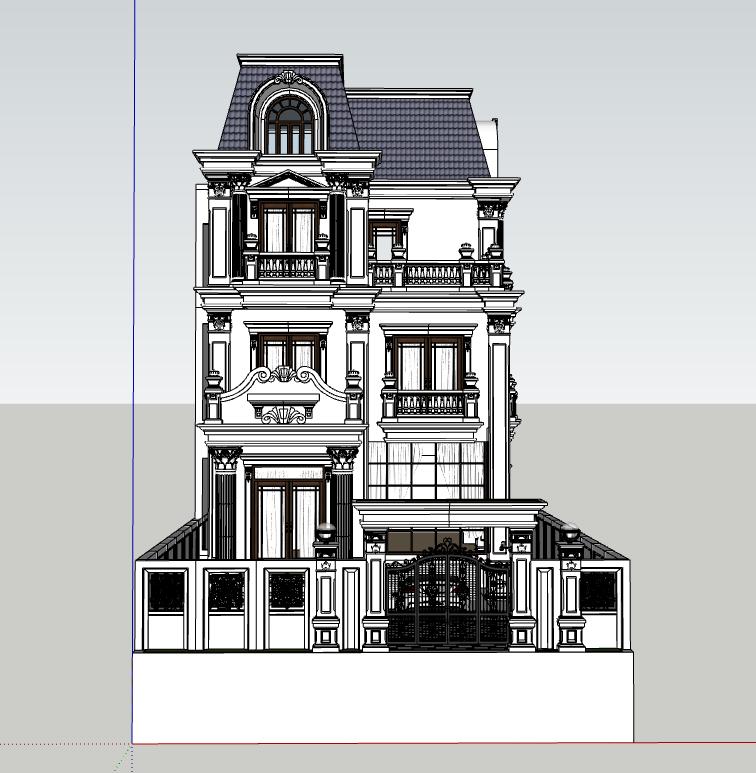Image resolution: width=756 pixels, height=773 pixels.
Task: Select the second-floor right balcony railing
Action: click(429, 404)
